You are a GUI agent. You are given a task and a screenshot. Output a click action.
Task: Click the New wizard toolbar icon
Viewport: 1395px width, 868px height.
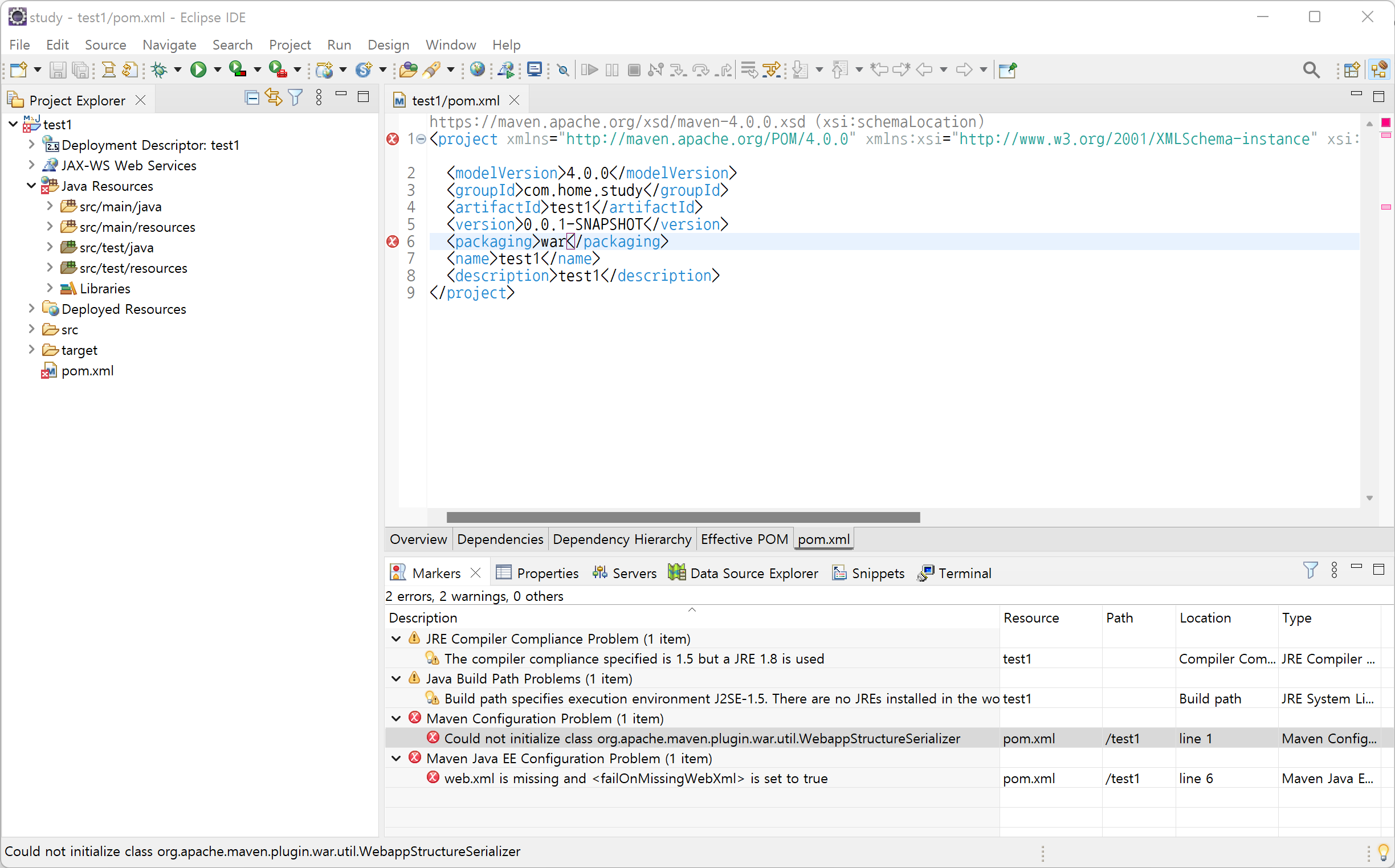(x=18, y=69)
